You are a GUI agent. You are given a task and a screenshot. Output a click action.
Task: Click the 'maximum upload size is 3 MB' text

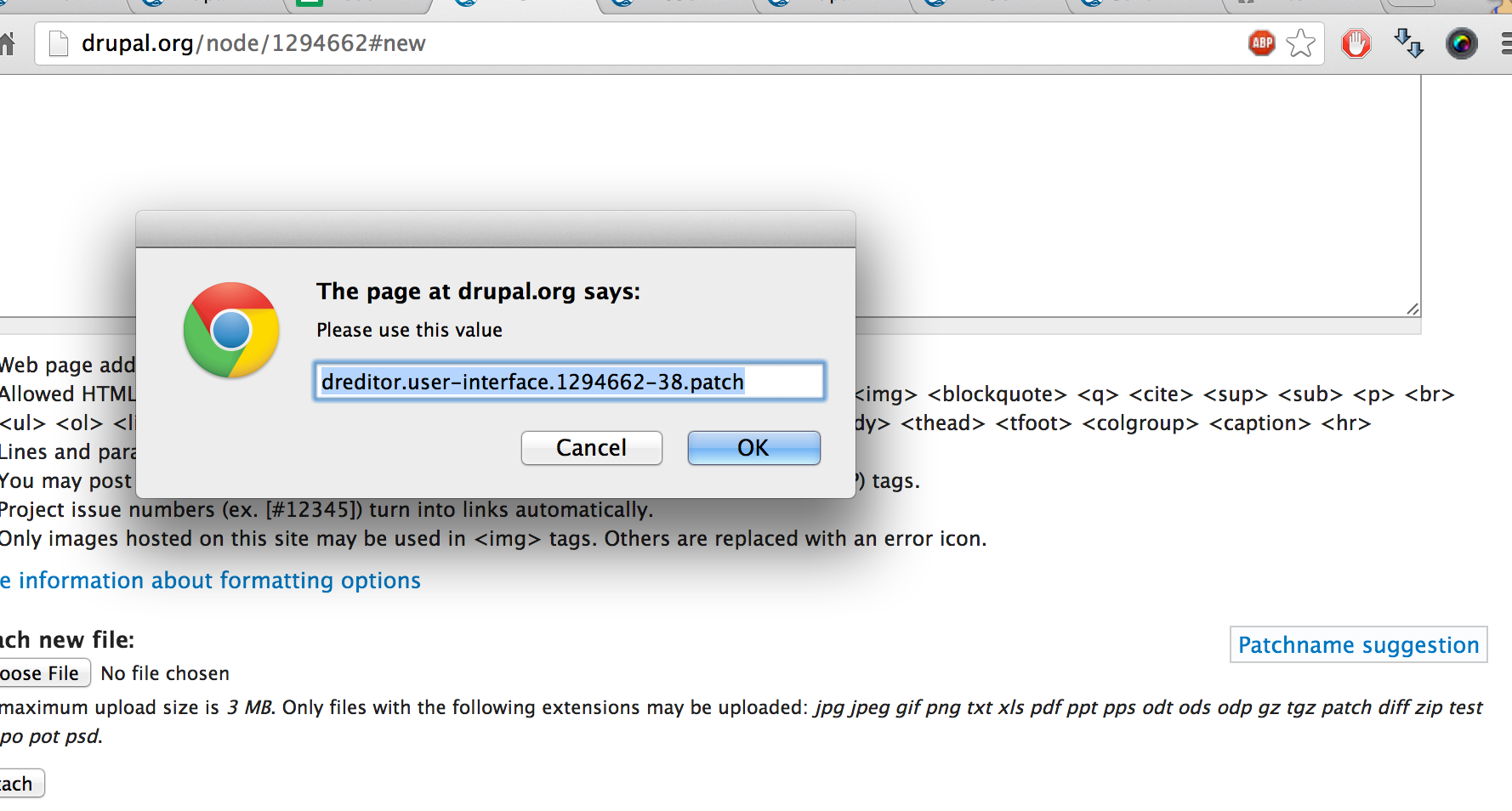coord(138,707)
